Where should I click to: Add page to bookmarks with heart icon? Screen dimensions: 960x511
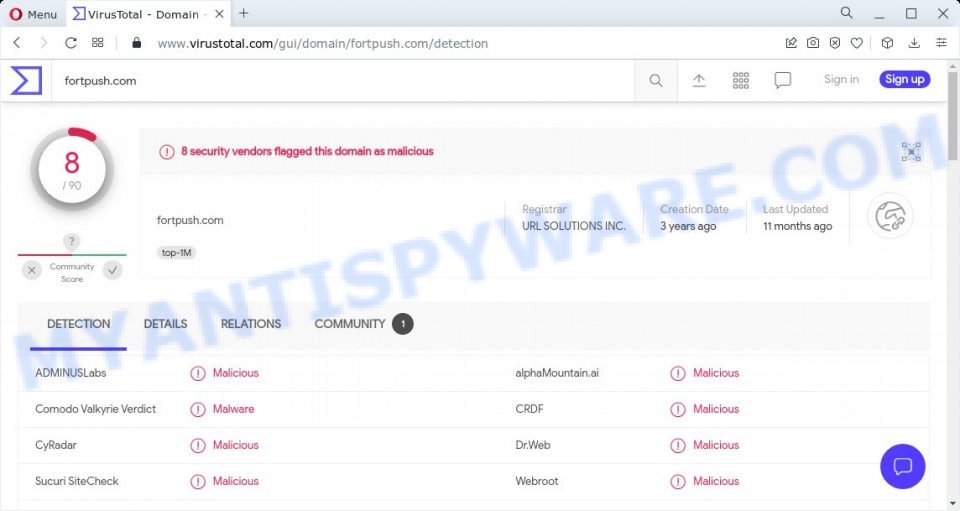tap(857, 43)
